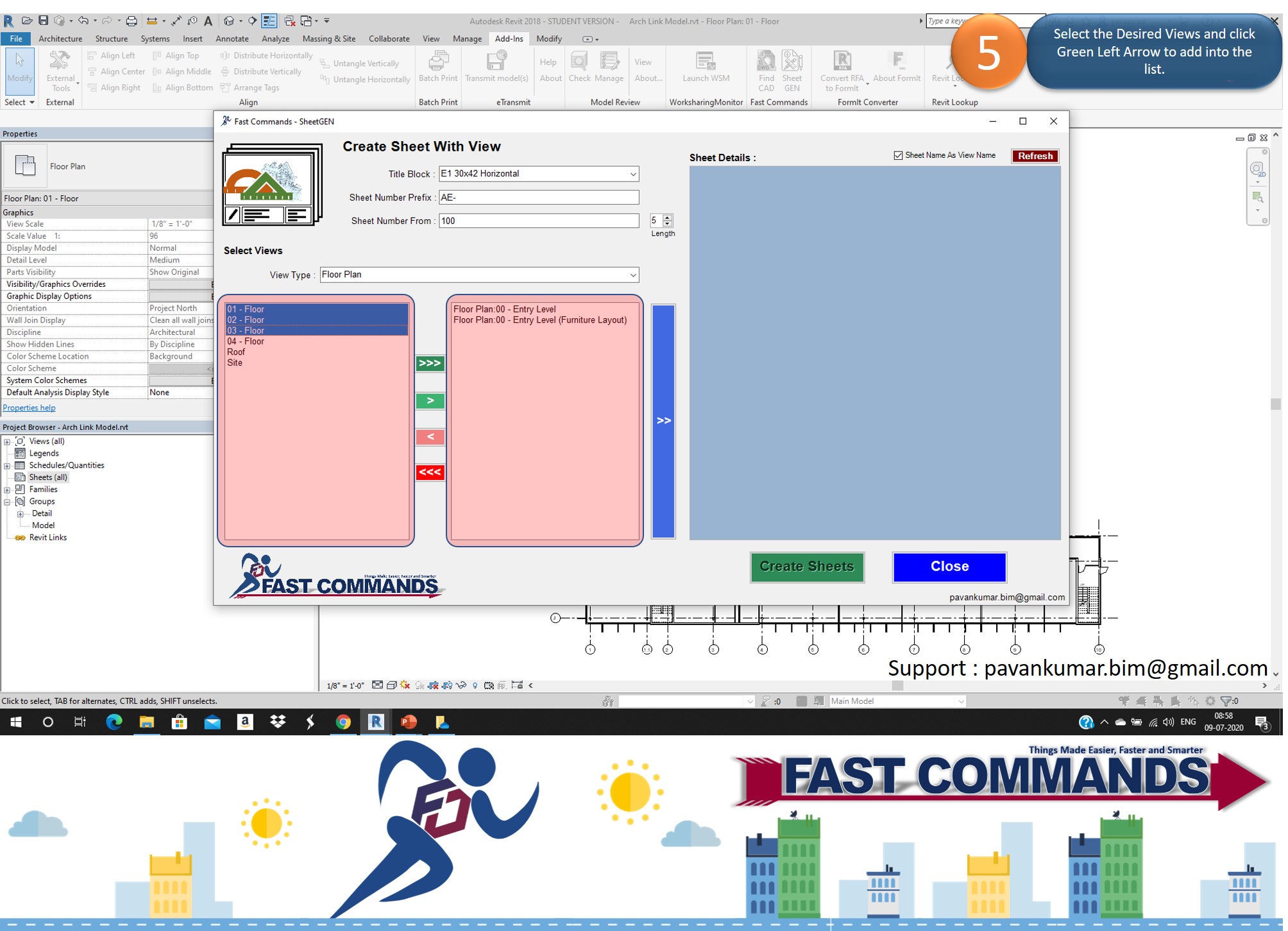Select 04 - Floor in views list

point(246,341)
